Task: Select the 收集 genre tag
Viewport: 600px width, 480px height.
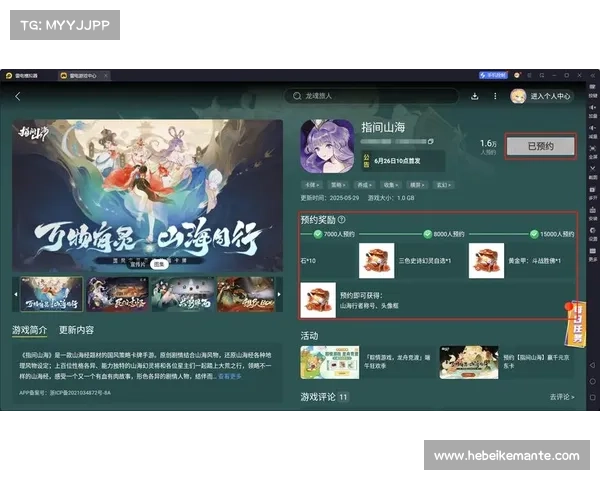Action: point(391,185)
